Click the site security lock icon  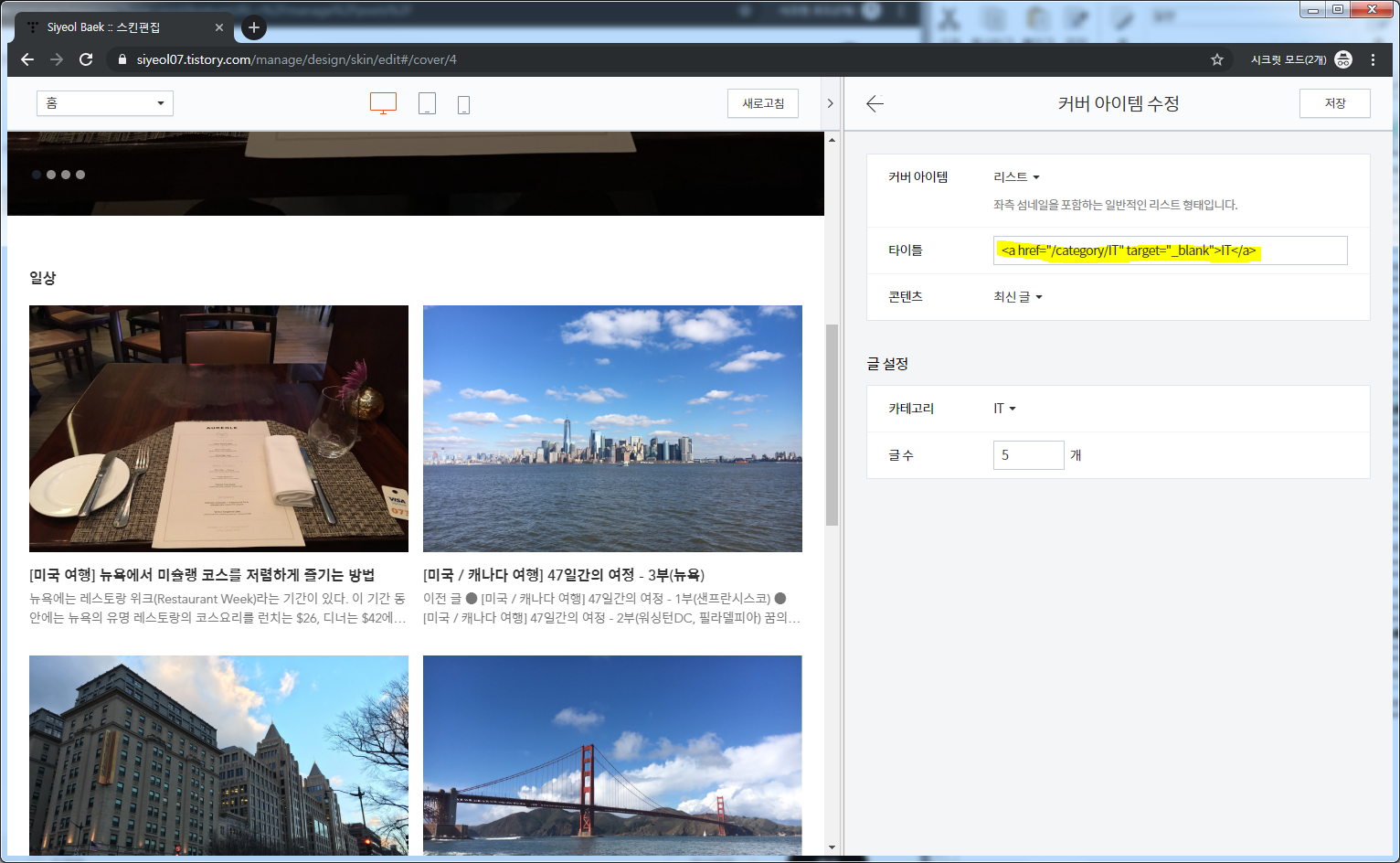tap(122, 59)
